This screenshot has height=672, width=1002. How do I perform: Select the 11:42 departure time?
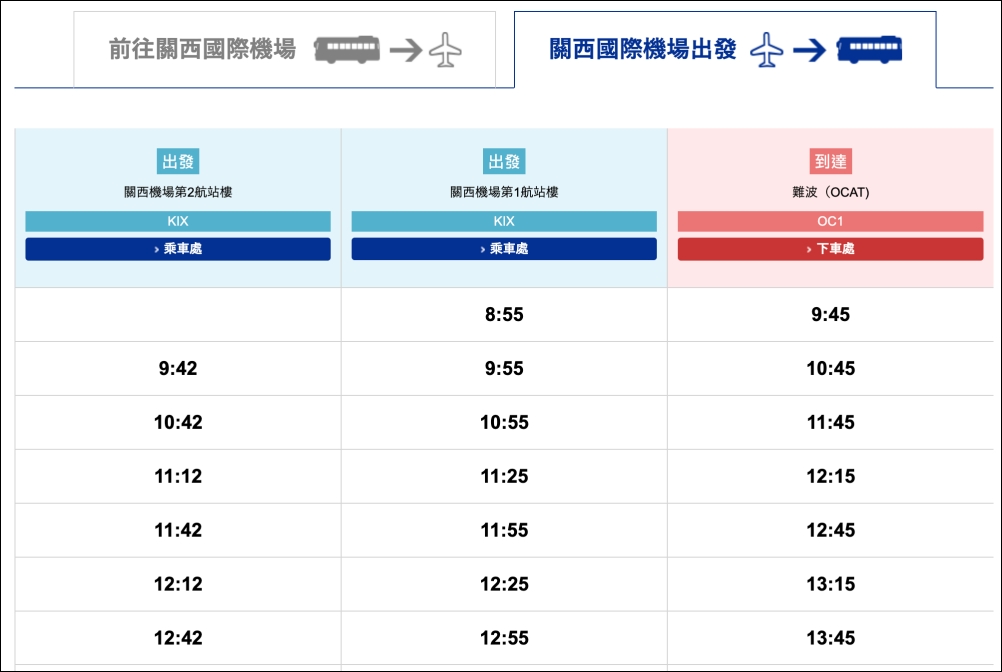pos(178,530)
